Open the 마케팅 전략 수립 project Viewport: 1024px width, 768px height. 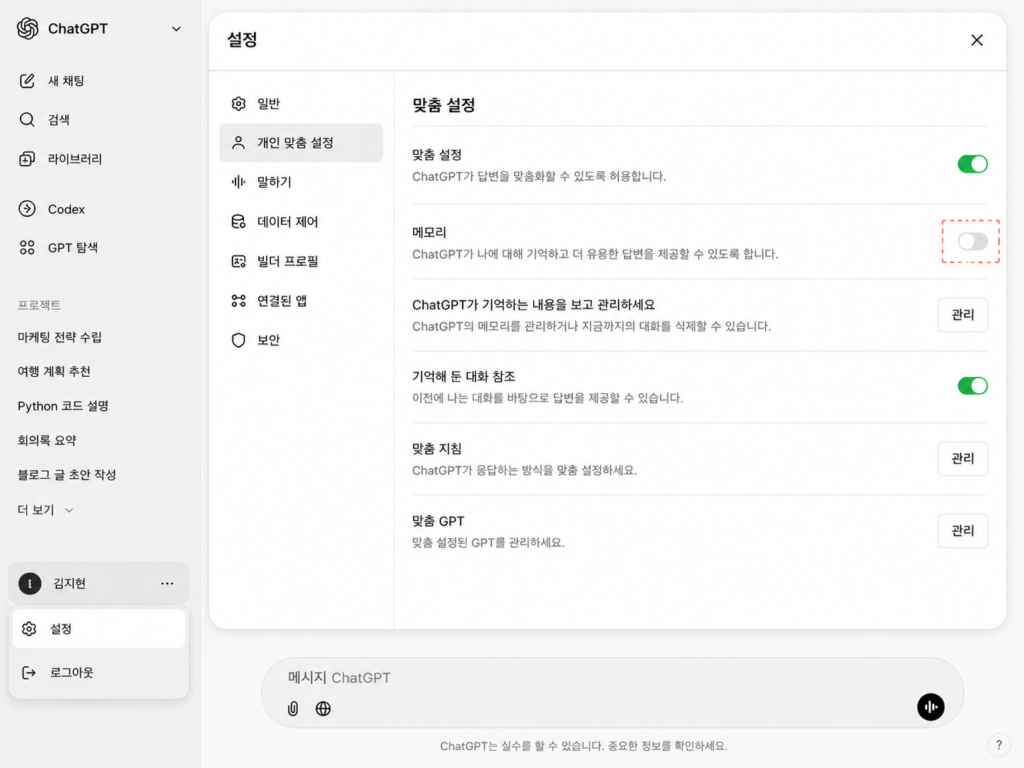[59, 337]
